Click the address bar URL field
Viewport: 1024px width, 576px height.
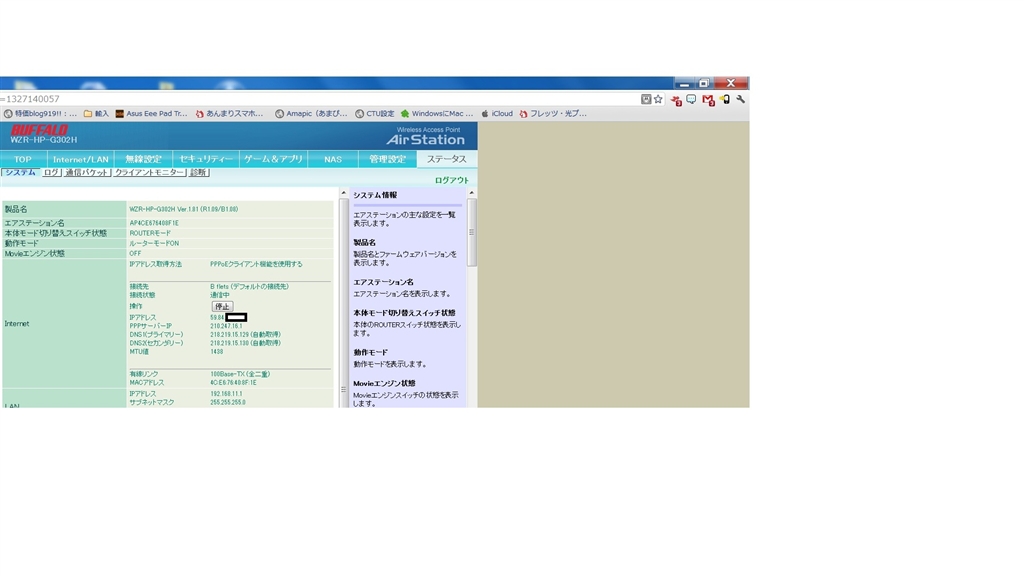click(x=319, y=99)
